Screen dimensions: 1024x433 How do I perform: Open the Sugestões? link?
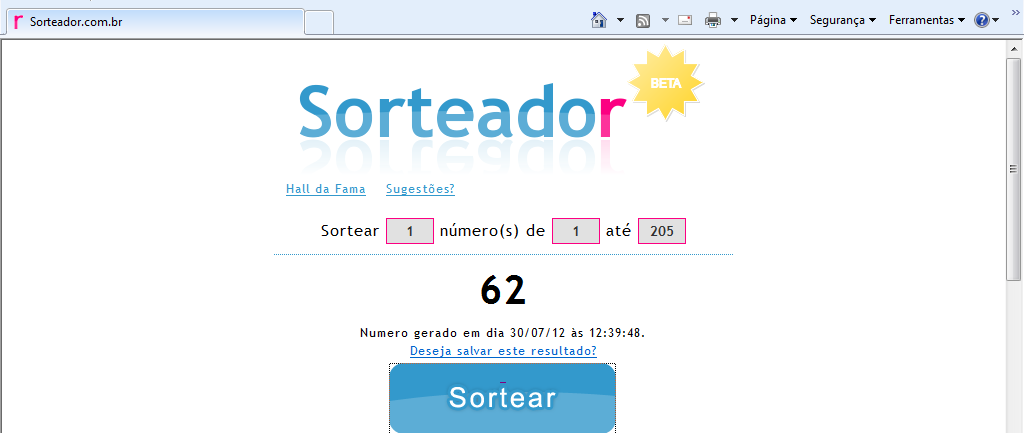click(420, 189)
